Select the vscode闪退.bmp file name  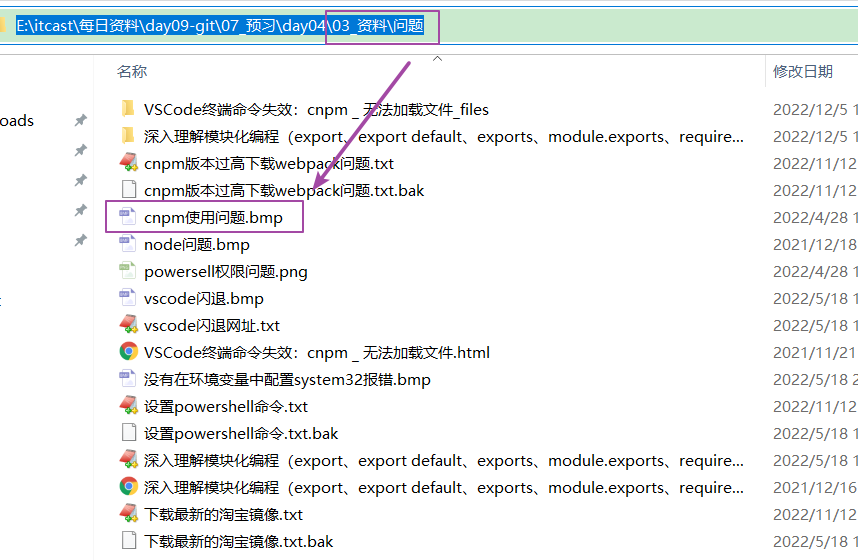pyautogui.click(x=204, y=298)
